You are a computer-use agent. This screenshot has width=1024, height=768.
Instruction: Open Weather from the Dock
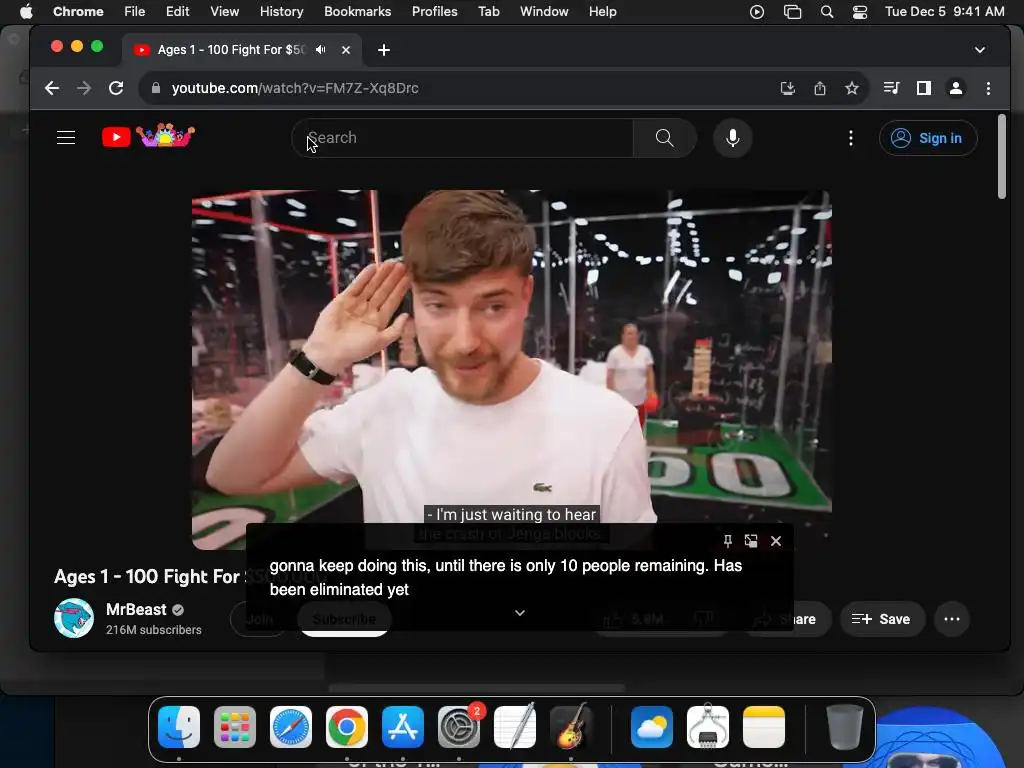click(652, 727)
